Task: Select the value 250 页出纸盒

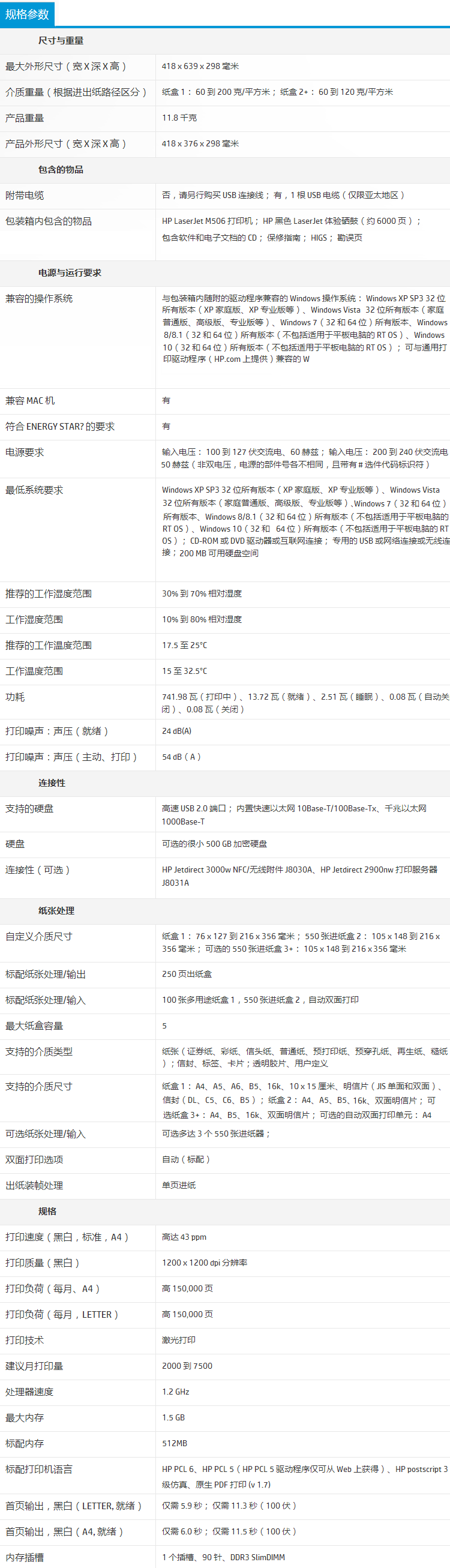Action: pyautogui.click(x=187, y=974)
